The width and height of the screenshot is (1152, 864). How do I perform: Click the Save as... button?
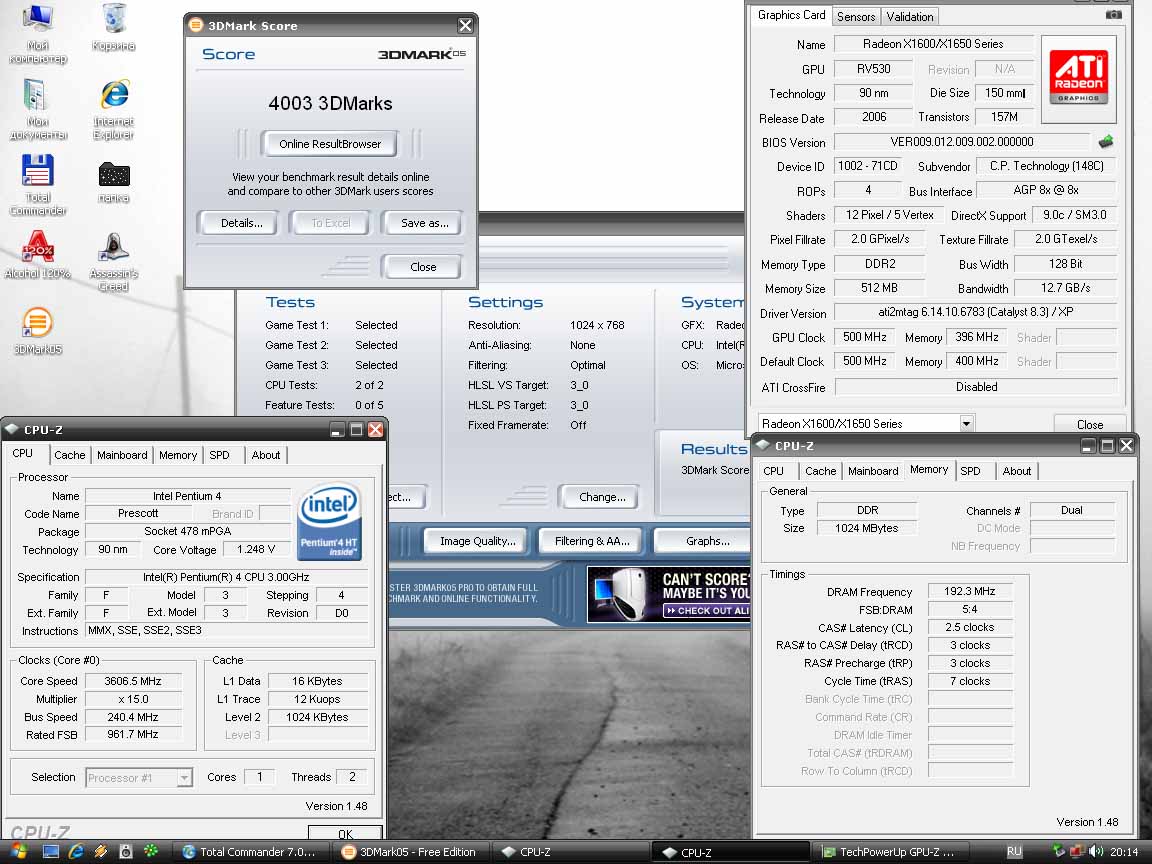click(424, 223)
